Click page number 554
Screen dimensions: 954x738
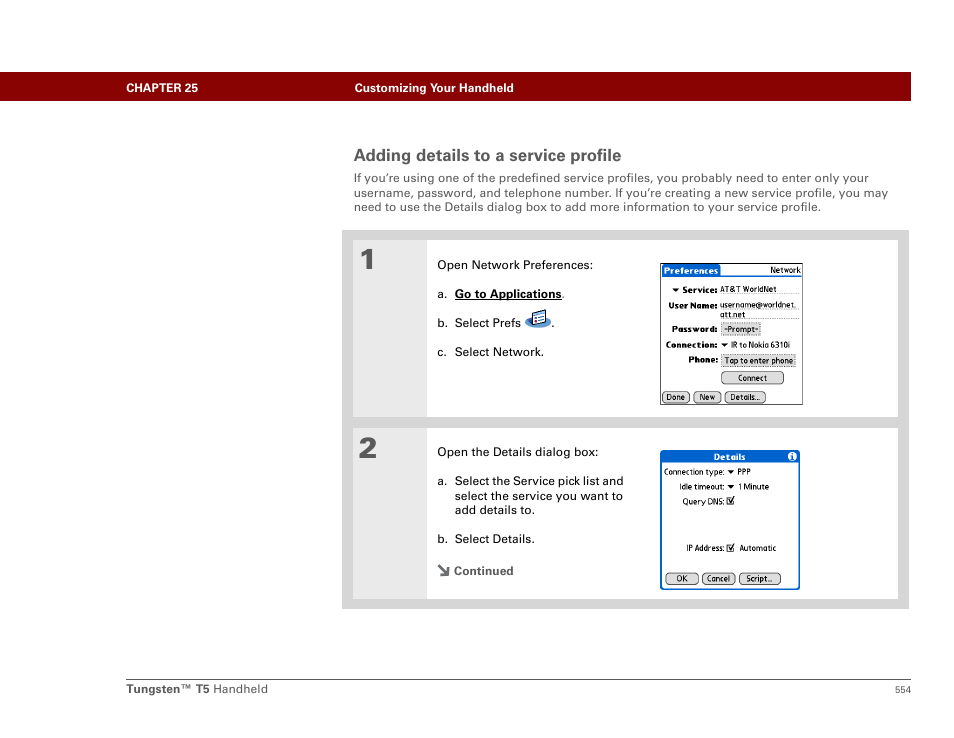tap(902, 690)
